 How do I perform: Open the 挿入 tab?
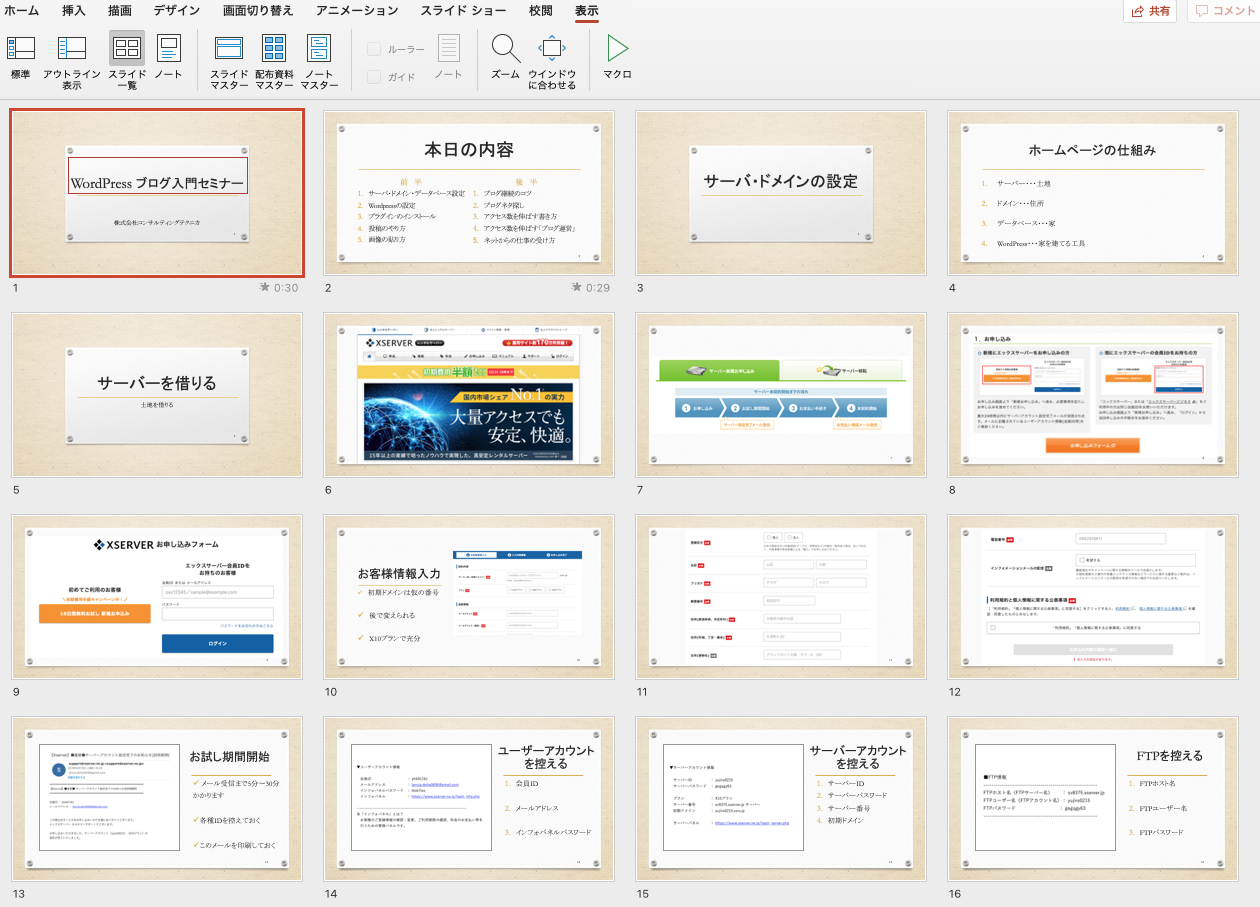74,11
